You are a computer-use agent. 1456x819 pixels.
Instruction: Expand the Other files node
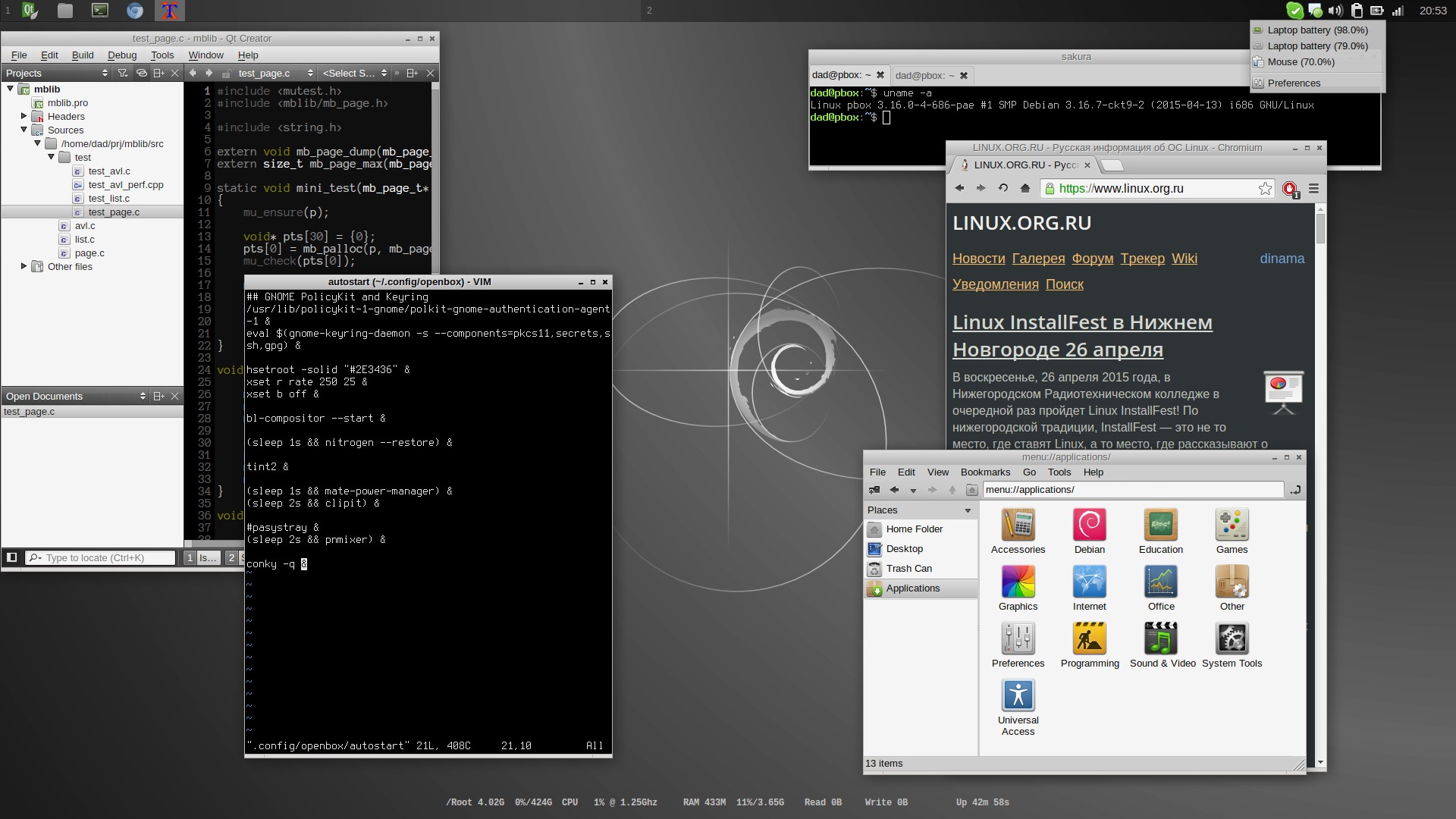[x=24, y=266]
